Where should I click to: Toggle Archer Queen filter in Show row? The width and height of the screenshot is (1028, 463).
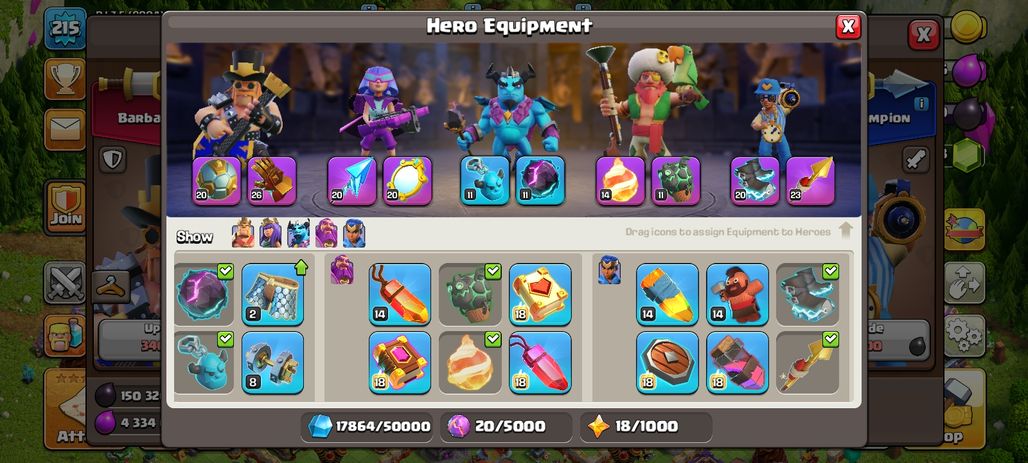(x=270, y=233)
